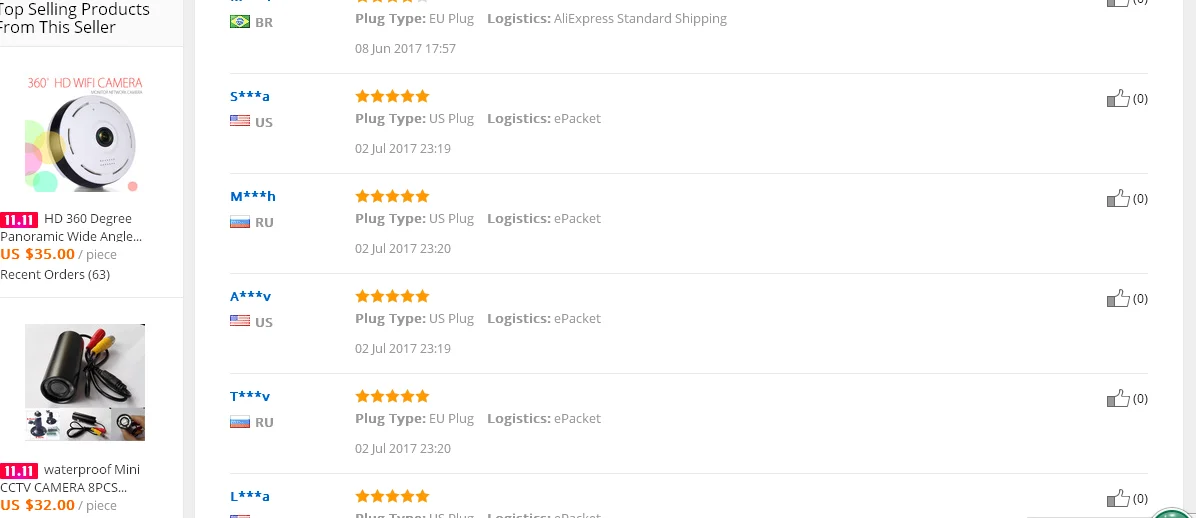1196x518 pixels.
Task: Open reviewer S***a's profile
Action: [x=250, y=96]
